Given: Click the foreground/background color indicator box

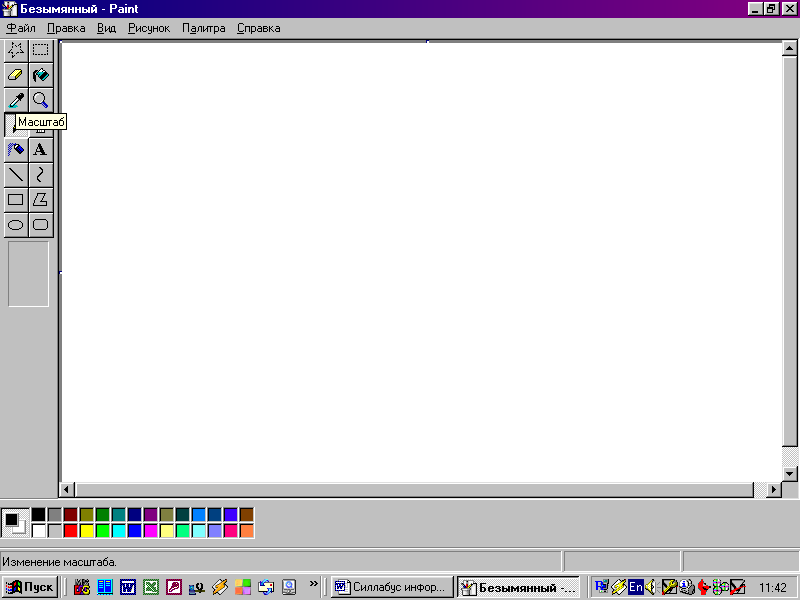Looking at the screenshot, I should pyautogui.click(x=15, y=522).
